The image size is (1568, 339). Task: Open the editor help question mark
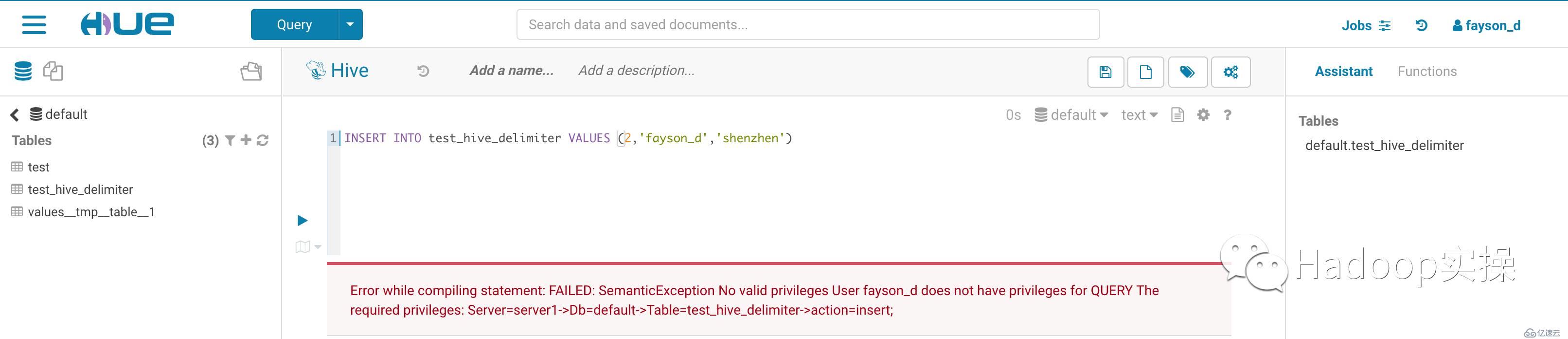[1227, 114]
